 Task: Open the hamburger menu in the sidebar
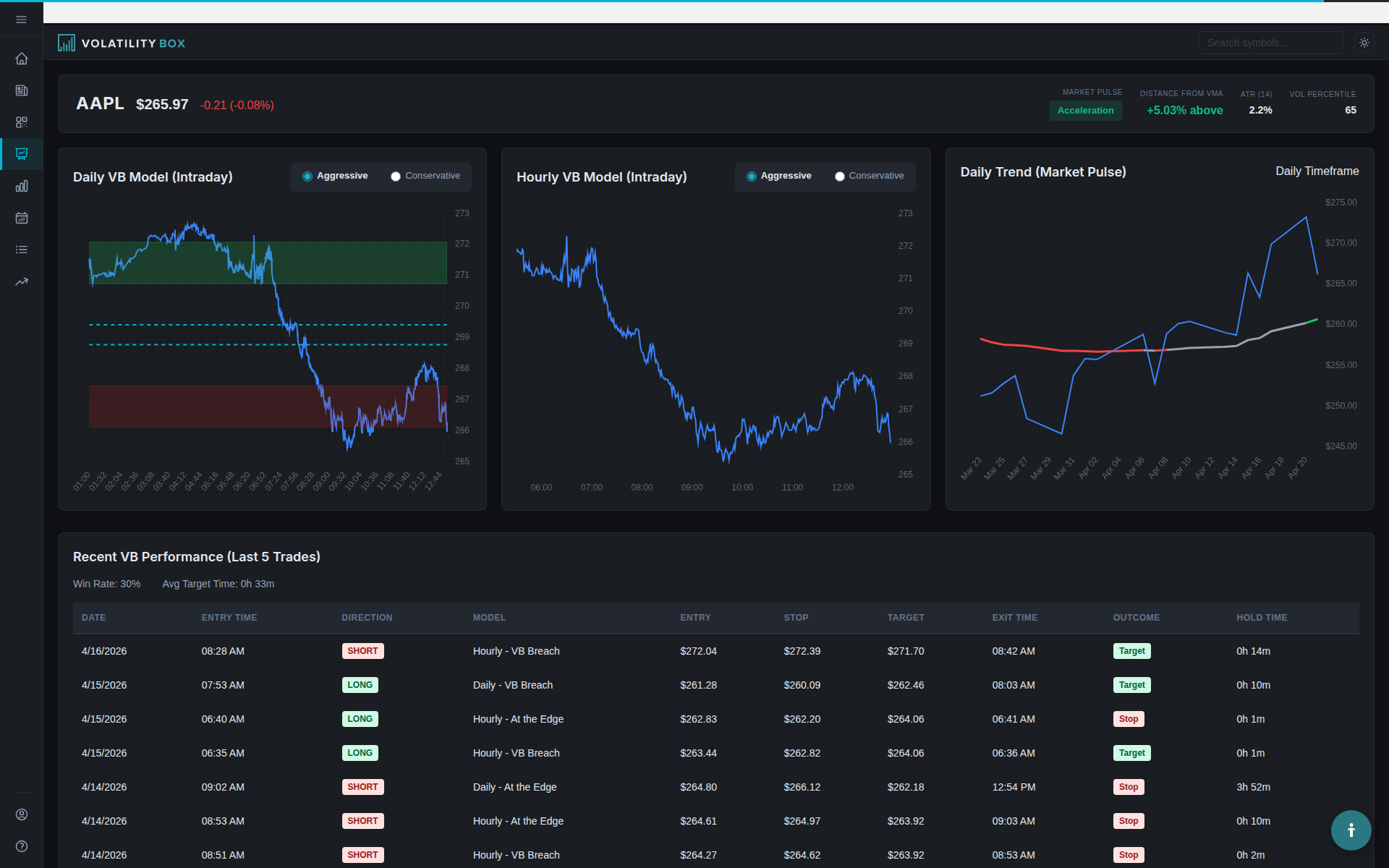click(22, 20)
